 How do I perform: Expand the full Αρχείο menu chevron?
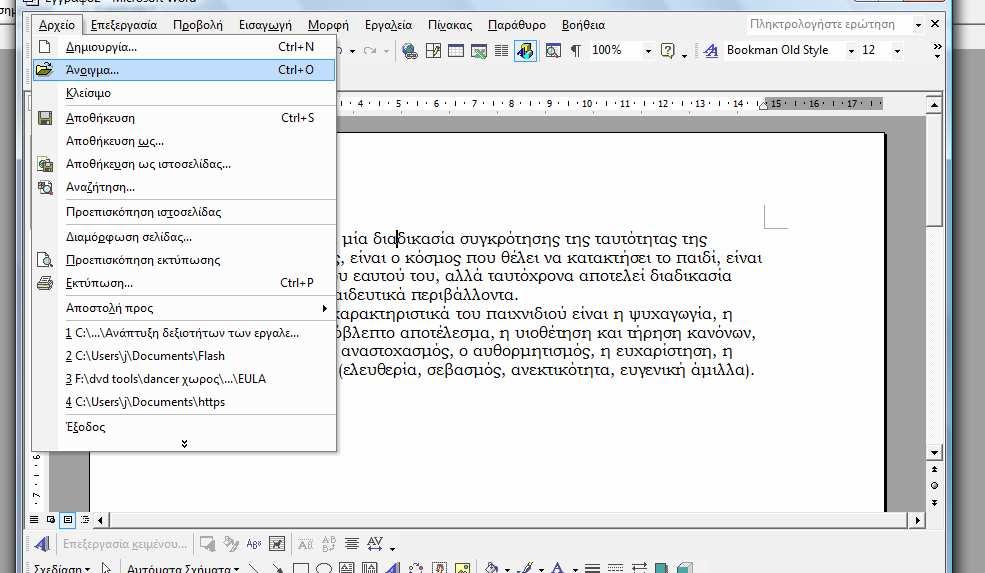coord(184,444)
